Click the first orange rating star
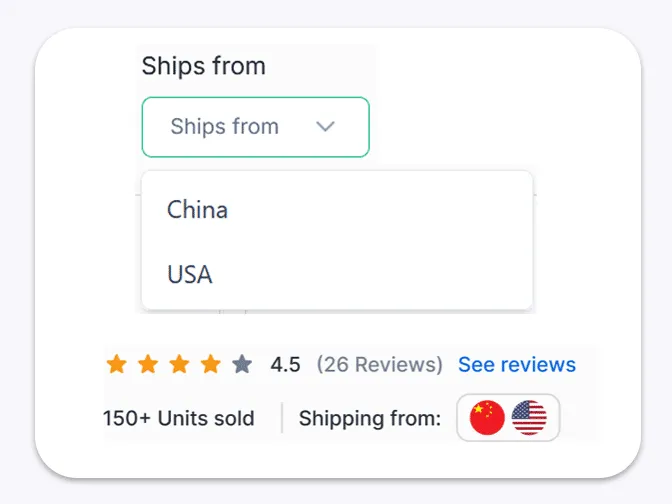672x504 pixels. coord(117,364)
